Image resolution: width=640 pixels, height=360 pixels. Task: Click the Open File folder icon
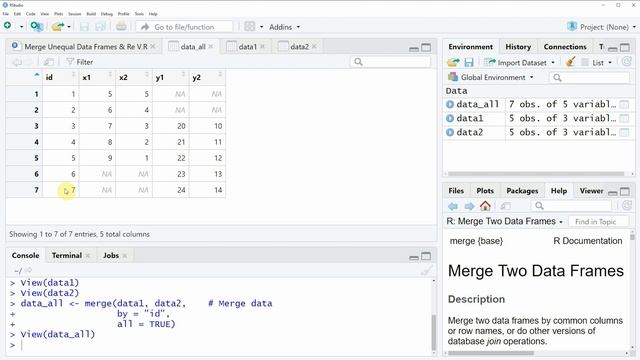[58, 27]
